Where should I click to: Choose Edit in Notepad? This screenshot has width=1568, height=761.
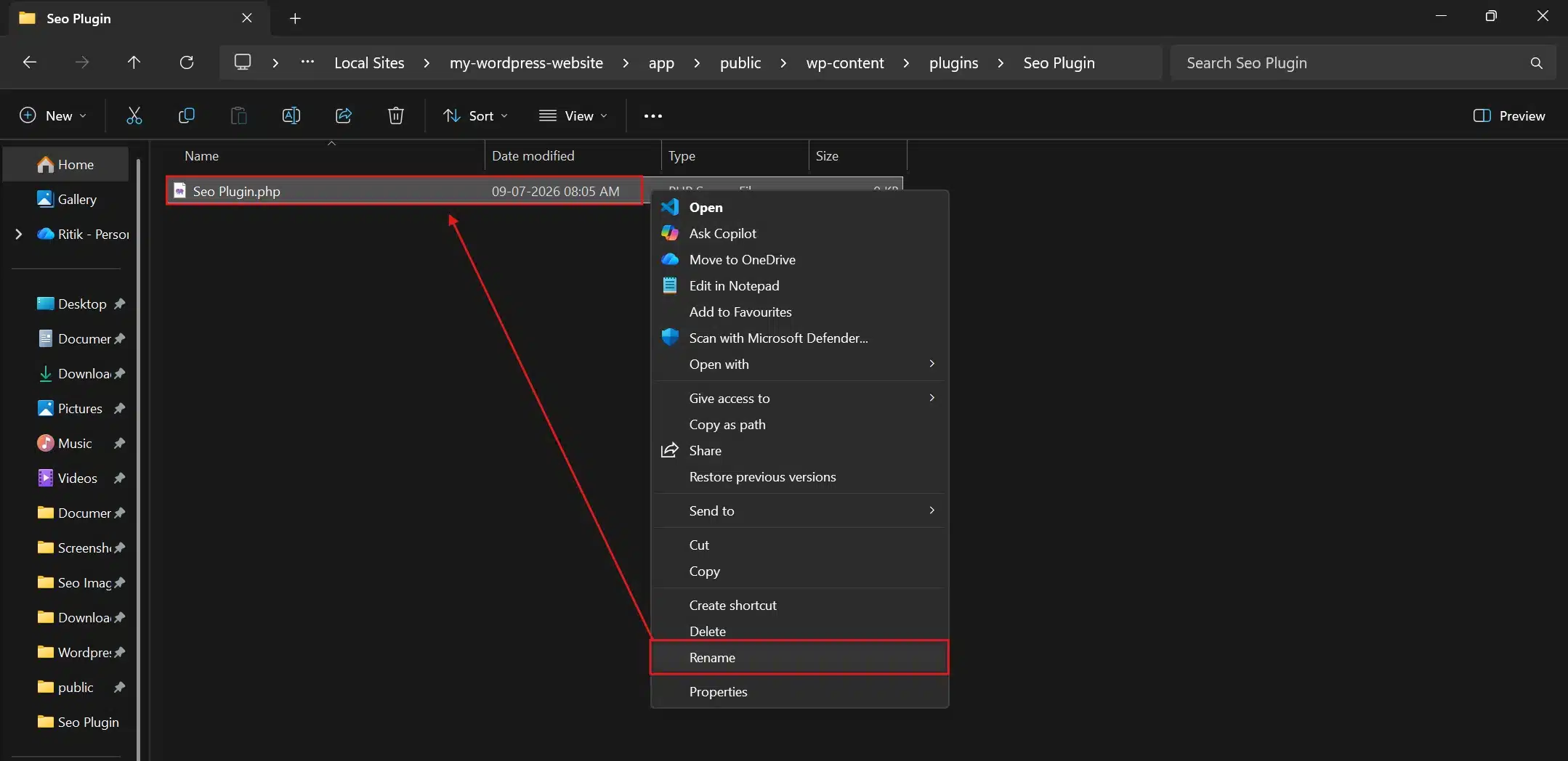click(799, 285)
